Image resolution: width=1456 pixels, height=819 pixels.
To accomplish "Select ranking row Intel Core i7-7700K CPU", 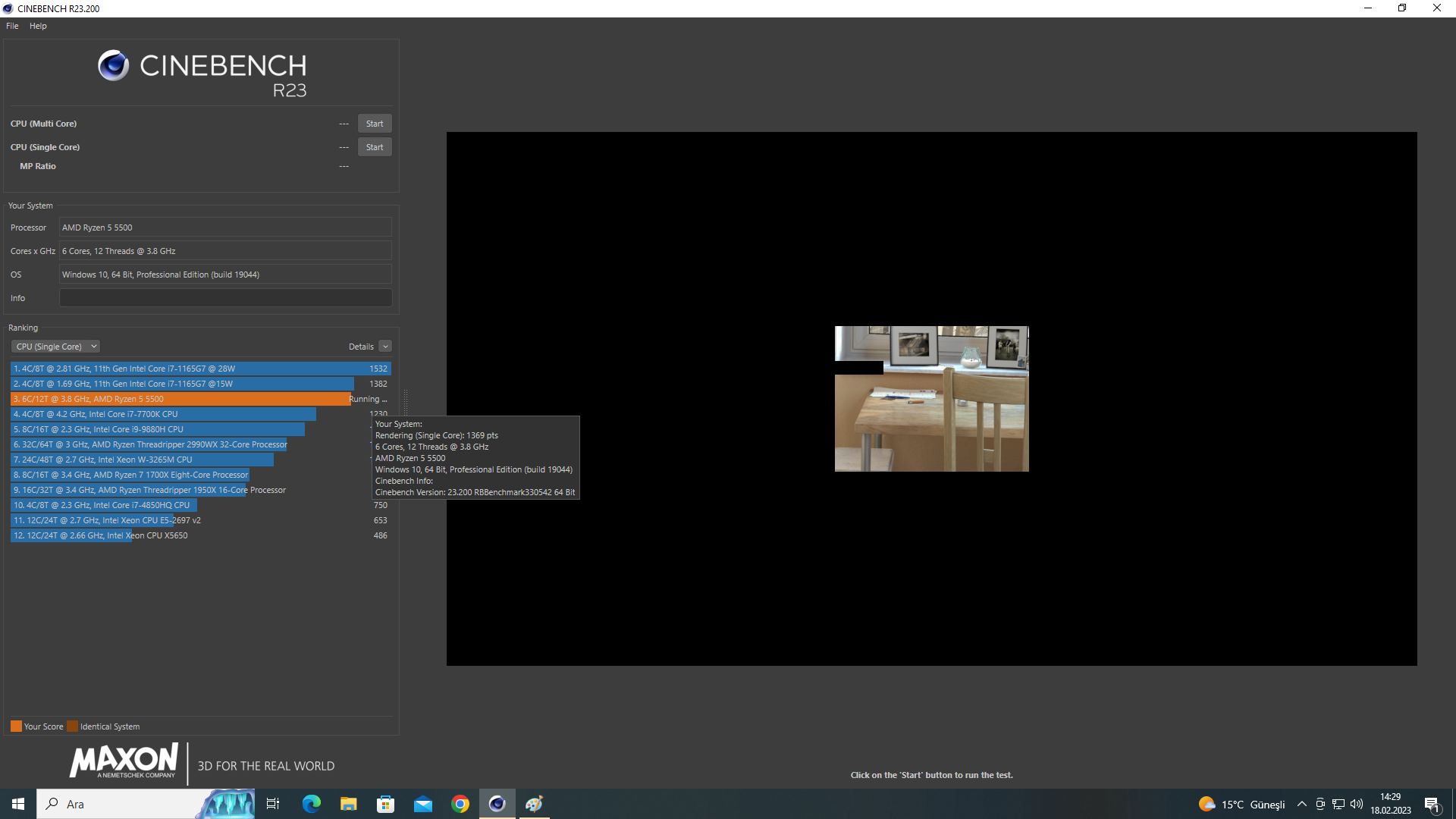I will click(201, 414).
